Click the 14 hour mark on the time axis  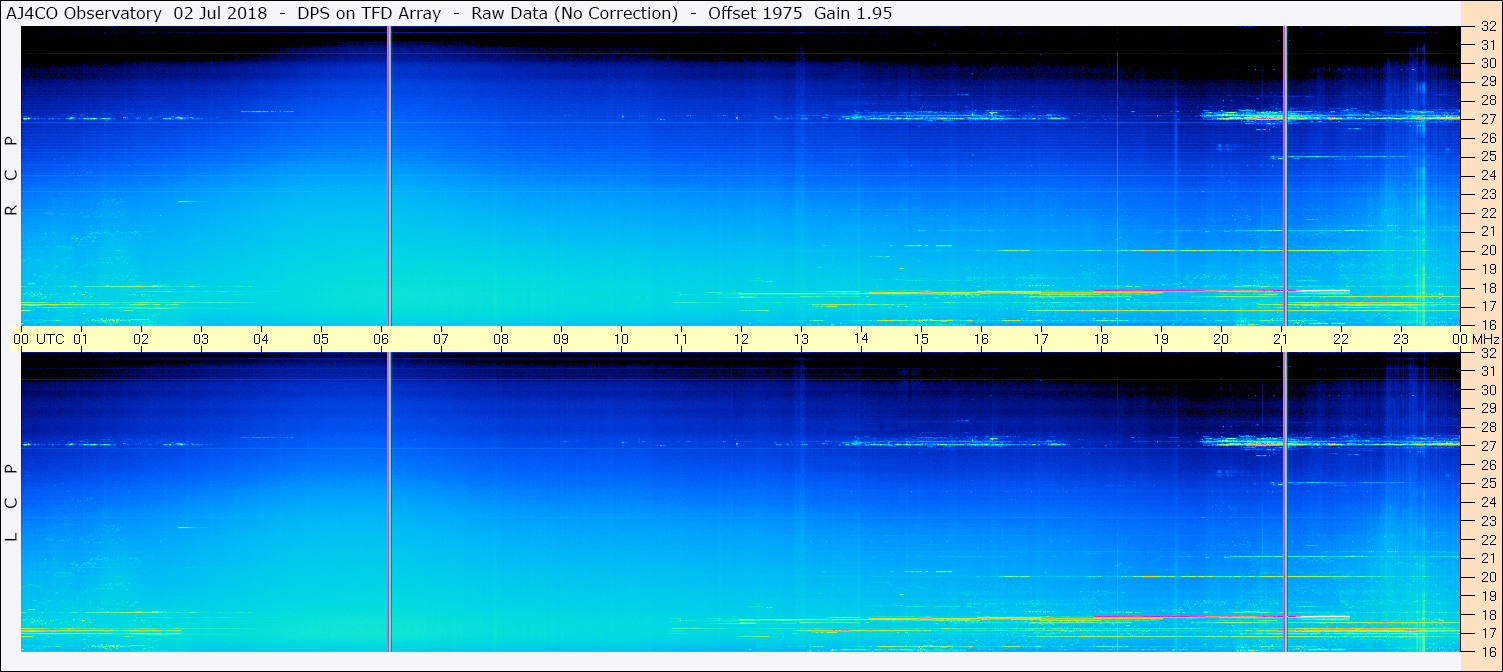(861, 339)
